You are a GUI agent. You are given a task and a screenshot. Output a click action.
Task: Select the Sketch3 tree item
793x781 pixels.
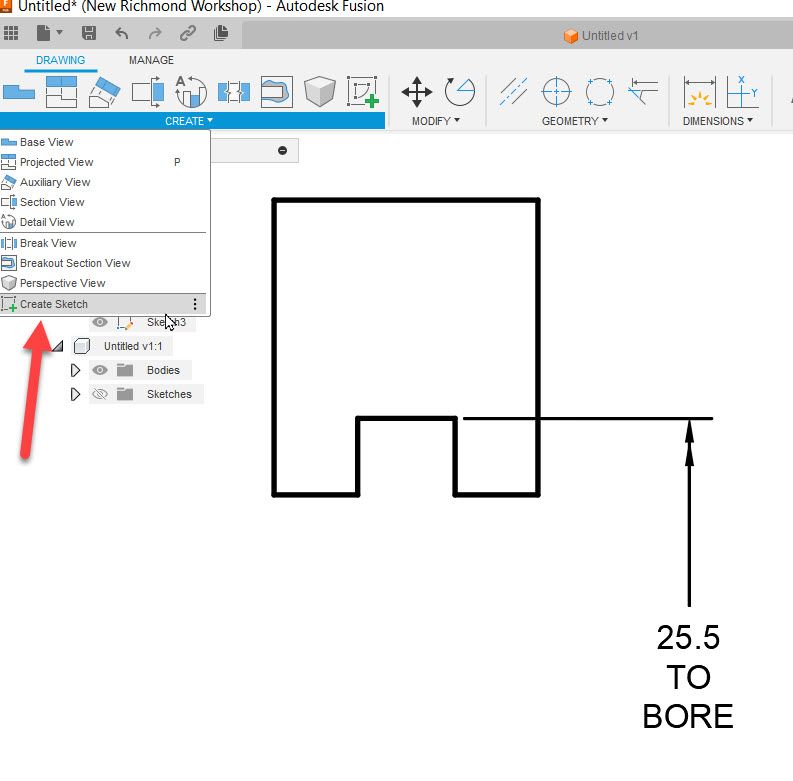166,322
